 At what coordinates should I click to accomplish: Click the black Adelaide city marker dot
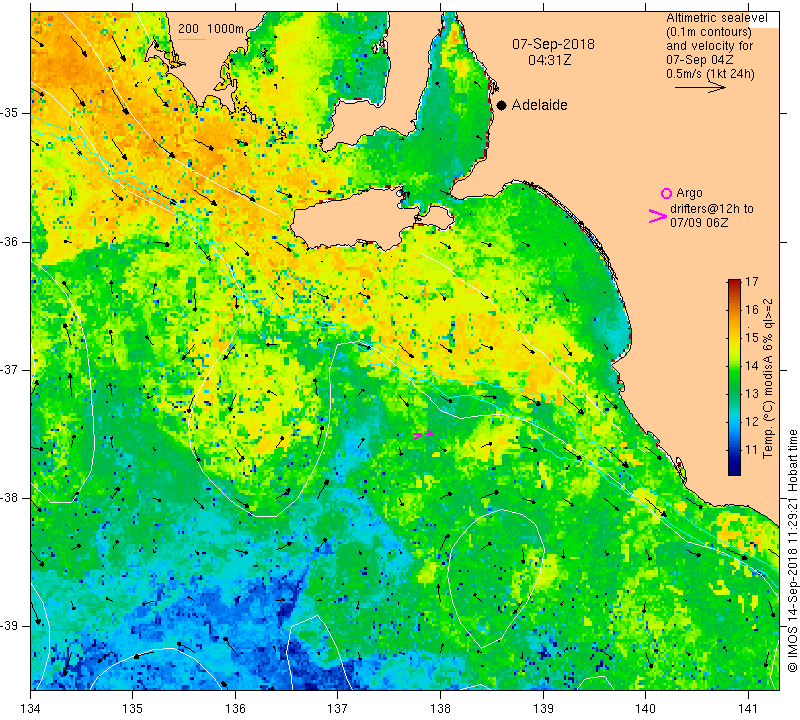502,105
